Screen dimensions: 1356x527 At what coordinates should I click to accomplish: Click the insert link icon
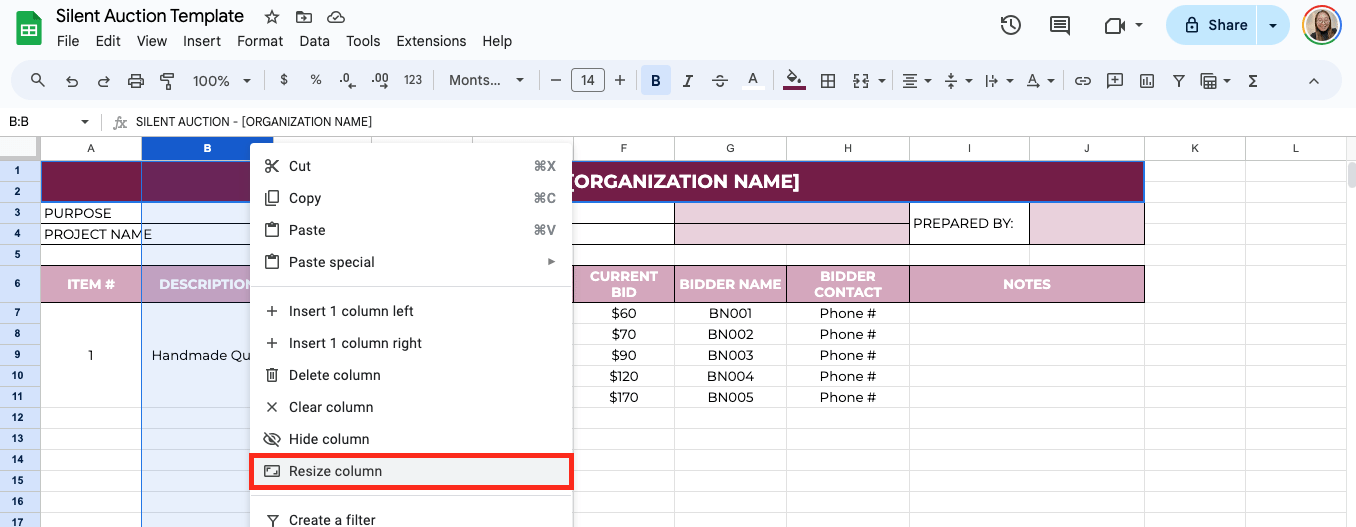click(1082, 81)
